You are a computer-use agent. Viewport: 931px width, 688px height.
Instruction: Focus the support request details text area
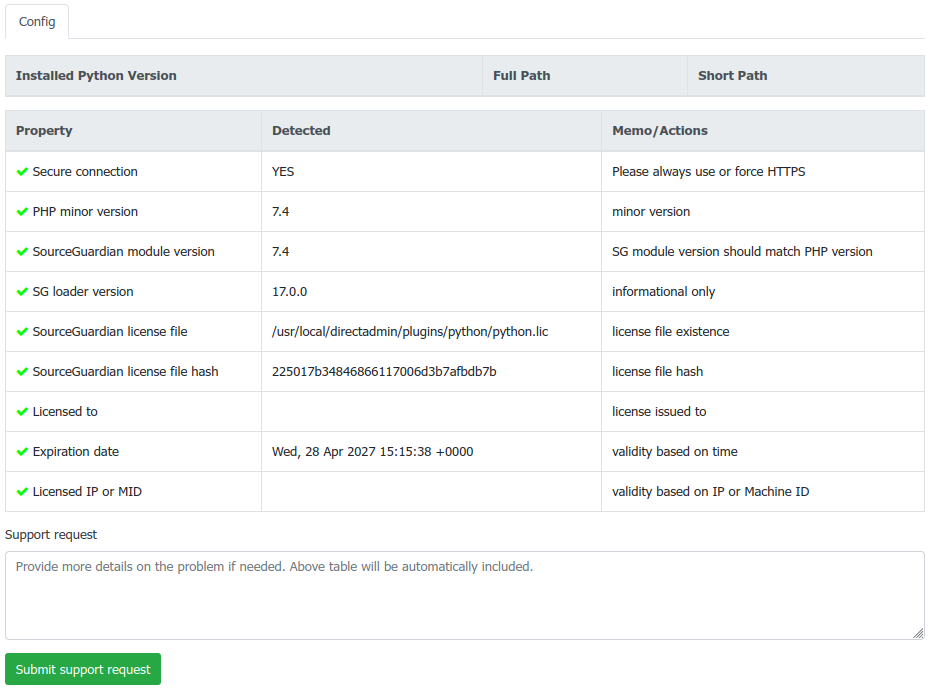[464, 595]
